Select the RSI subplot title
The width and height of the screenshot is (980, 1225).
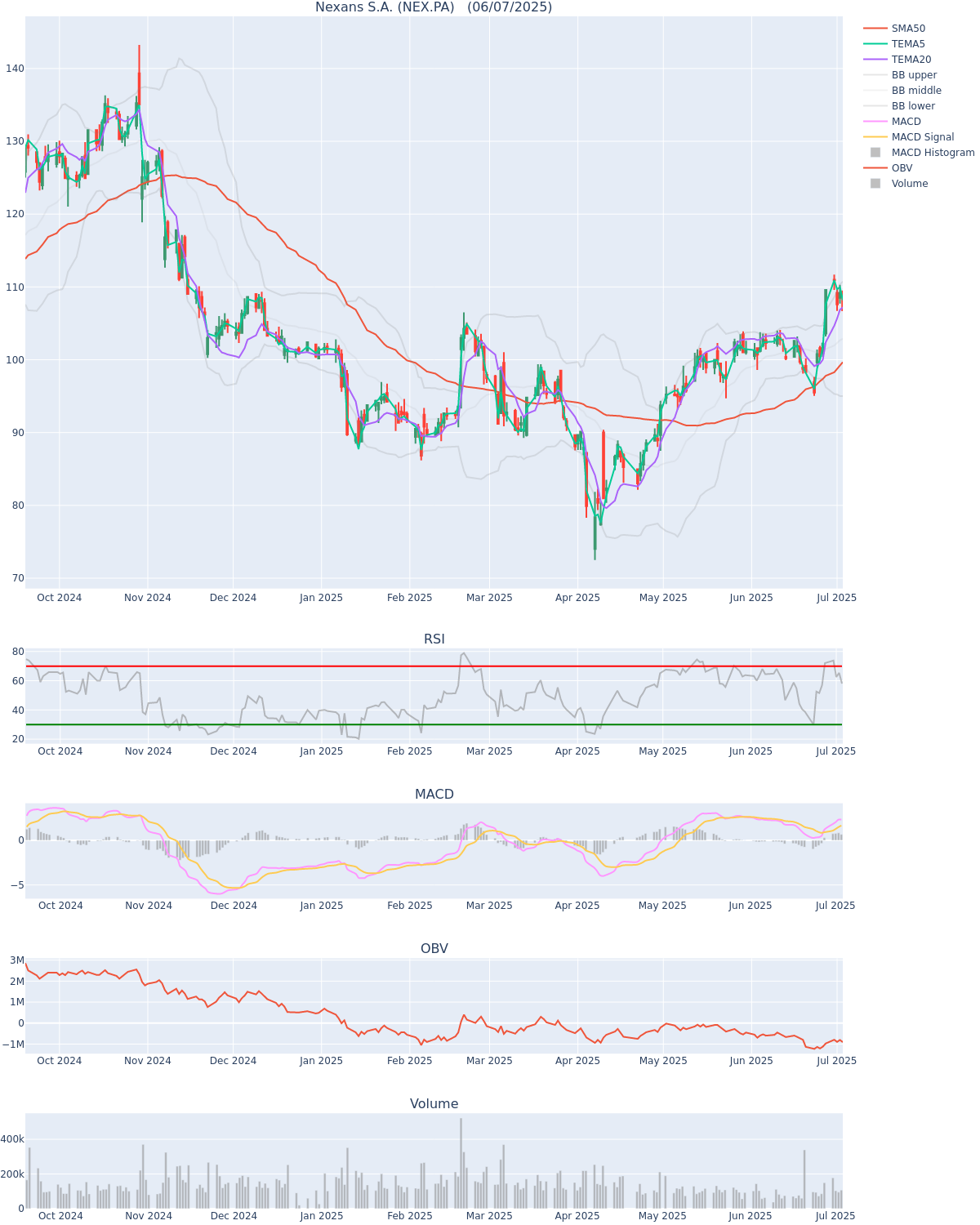434,639
